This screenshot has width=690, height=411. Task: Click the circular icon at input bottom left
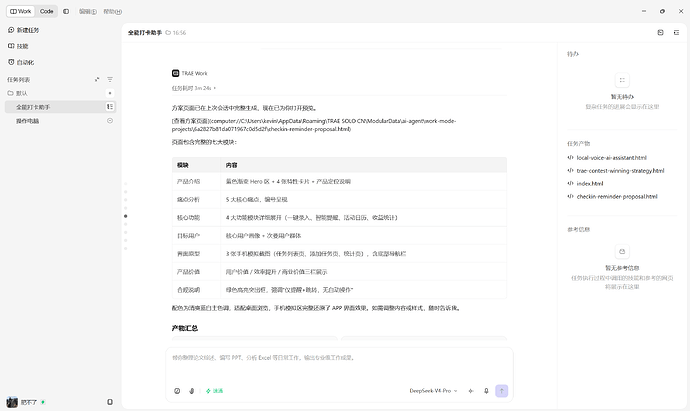pyautogui.click(x=177, y=391)
